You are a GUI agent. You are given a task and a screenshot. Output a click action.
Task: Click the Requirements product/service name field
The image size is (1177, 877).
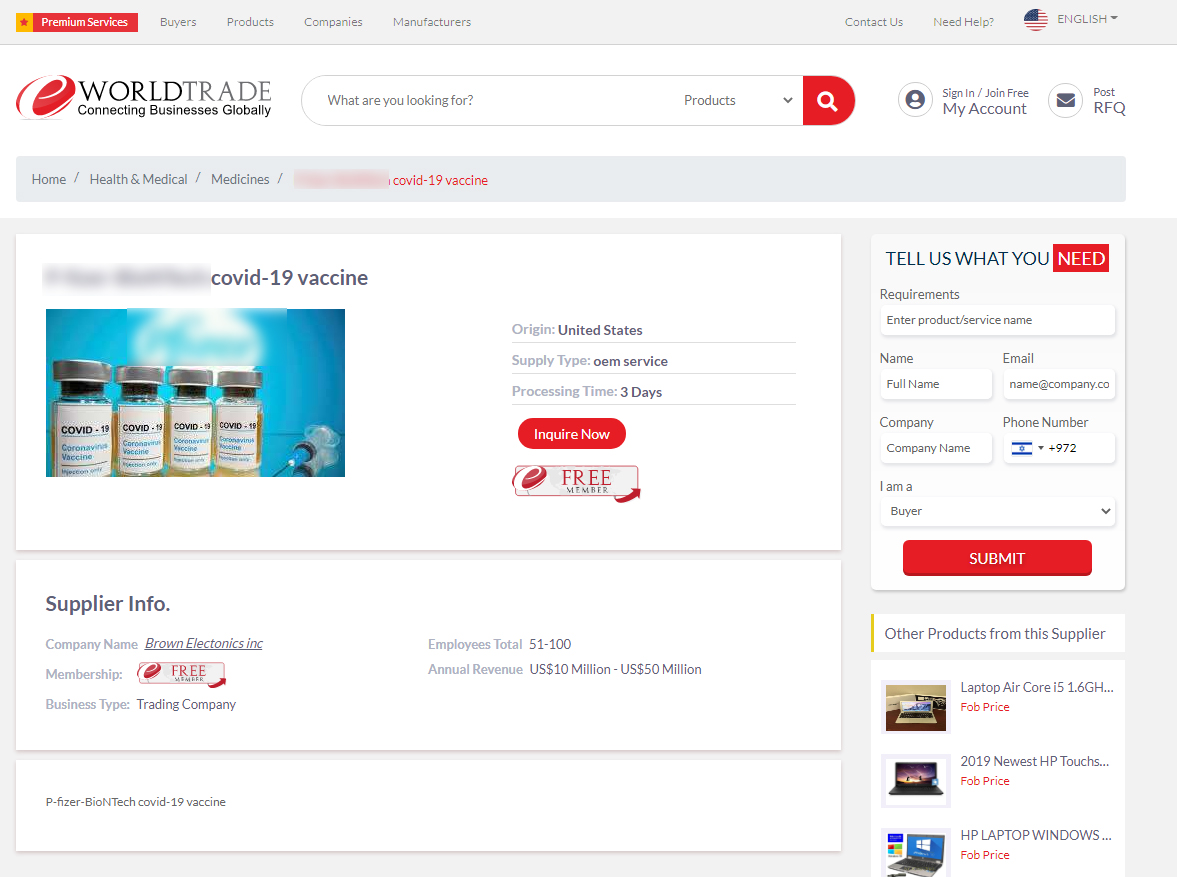pyautogui.click(x=997, y=321)
